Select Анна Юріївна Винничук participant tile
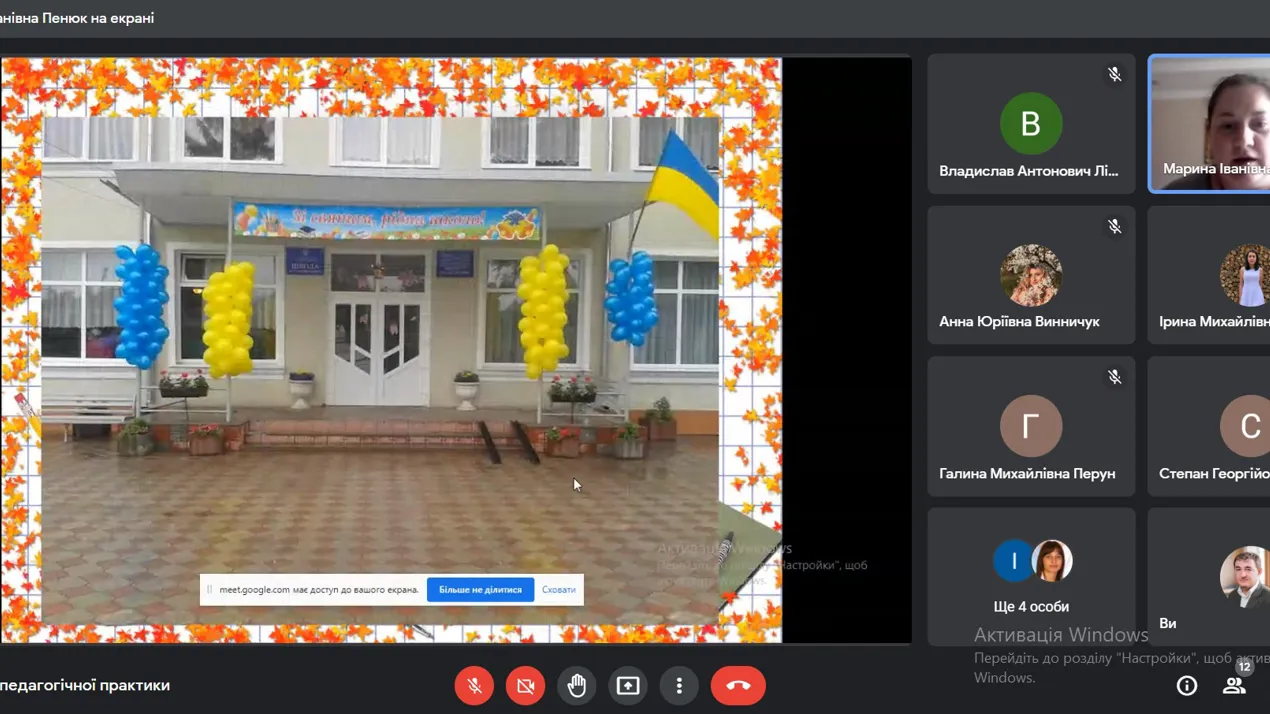 pos(1031,275)
